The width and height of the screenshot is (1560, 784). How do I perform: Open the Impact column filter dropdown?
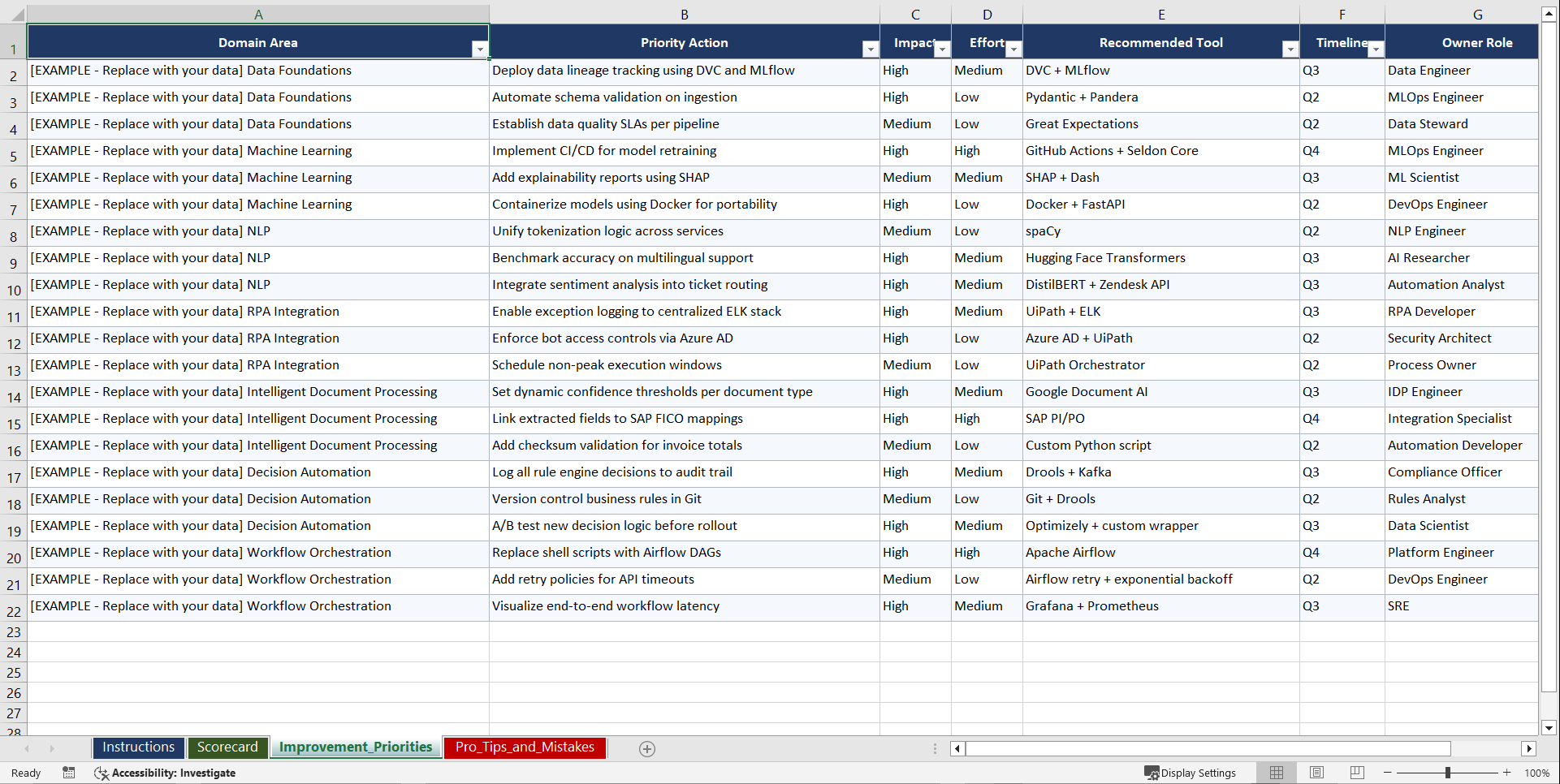click(x=942, y=50)
